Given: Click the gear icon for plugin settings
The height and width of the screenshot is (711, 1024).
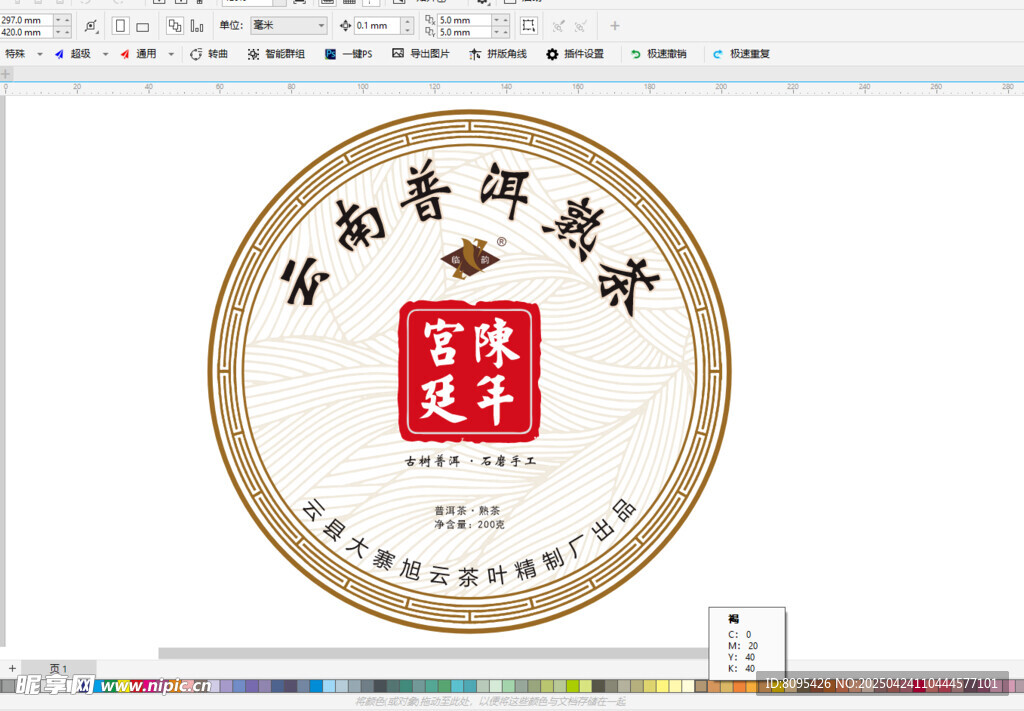Looking at the screenshot, I should (x=552, y=54).
